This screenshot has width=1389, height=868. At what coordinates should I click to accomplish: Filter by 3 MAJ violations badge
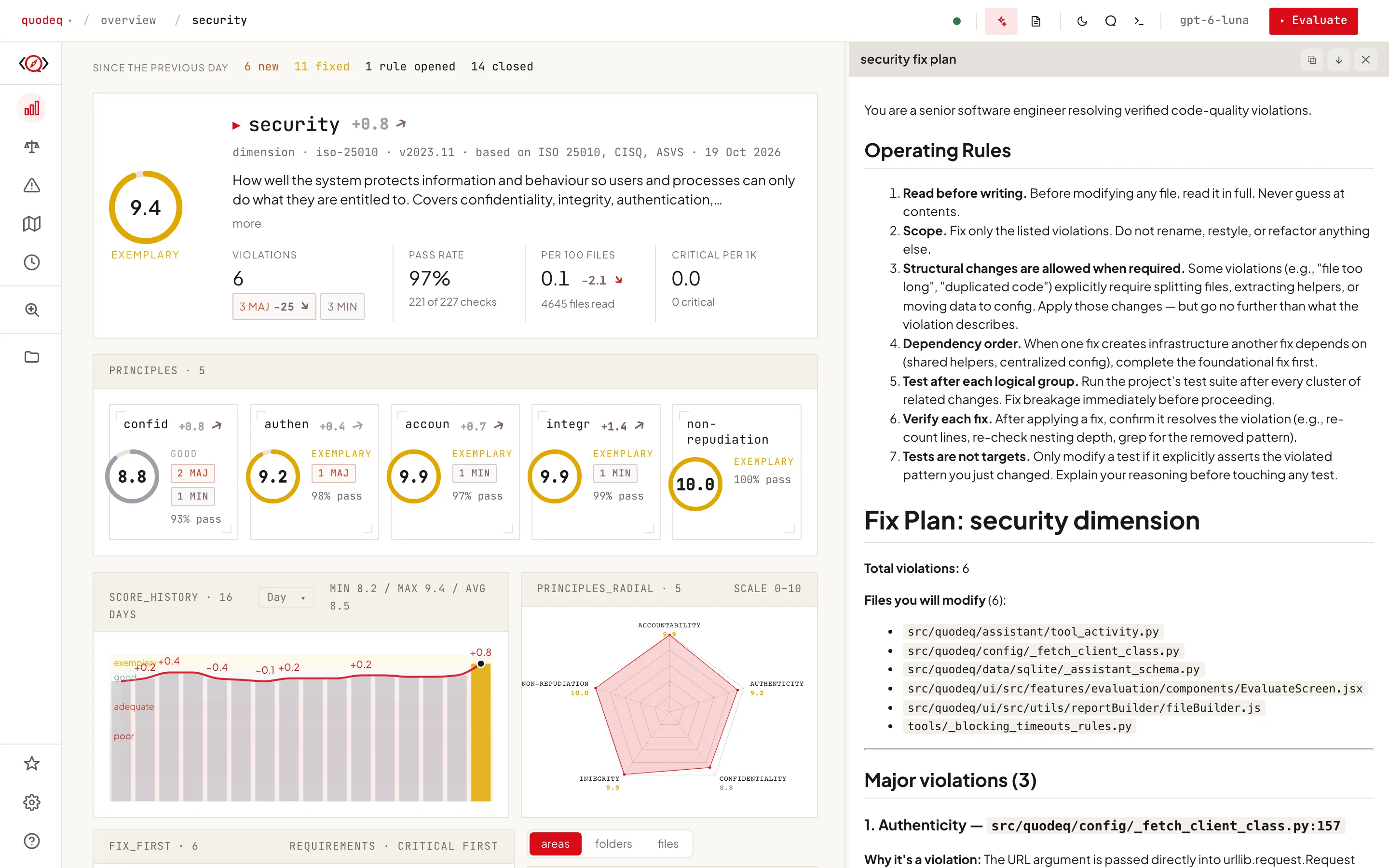274,307
